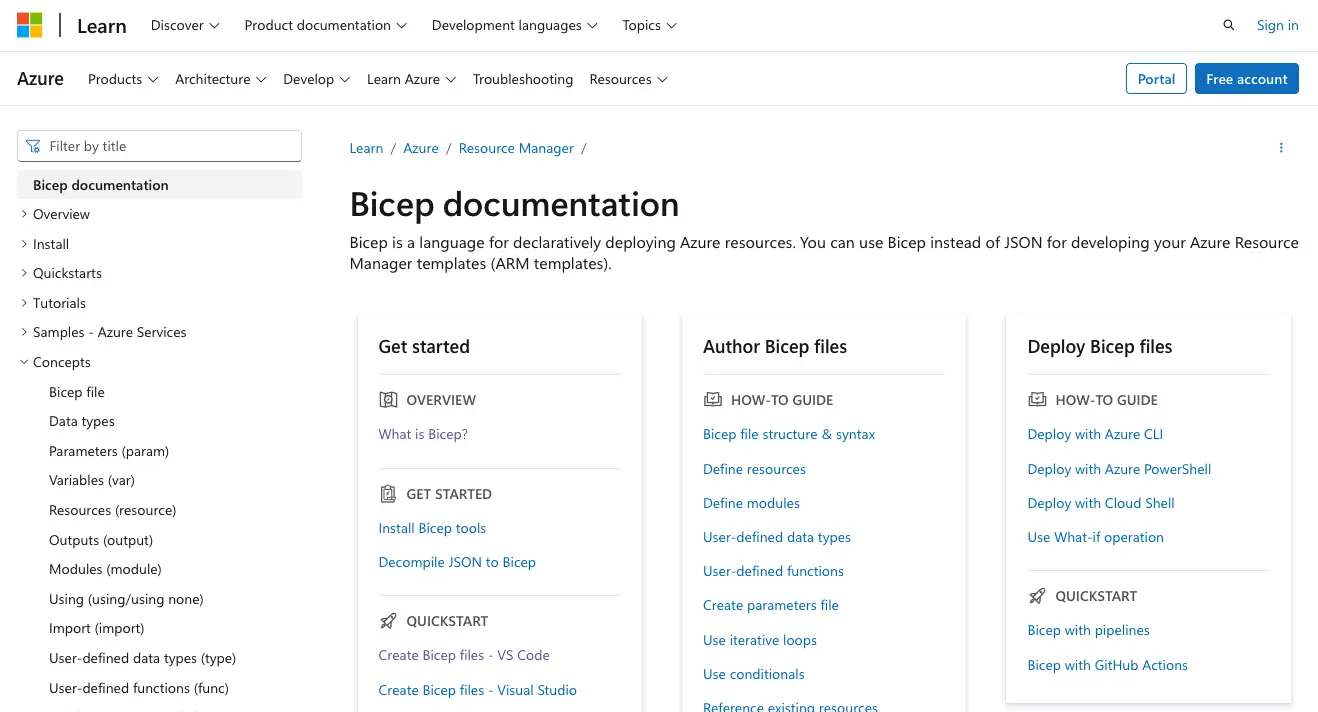Open Create Bicep files - VS Code link
This screenshot has height=712, width=1318.
pyautogui.click(x=464, y=655)
